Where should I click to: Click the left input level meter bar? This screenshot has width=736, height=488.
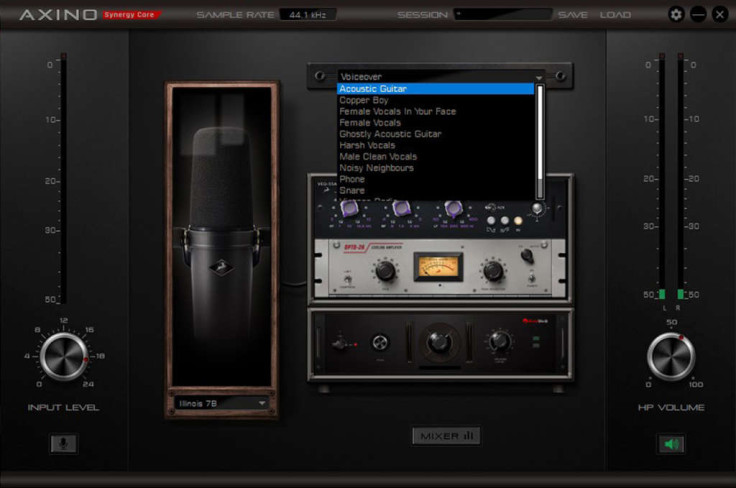[63, 178]
